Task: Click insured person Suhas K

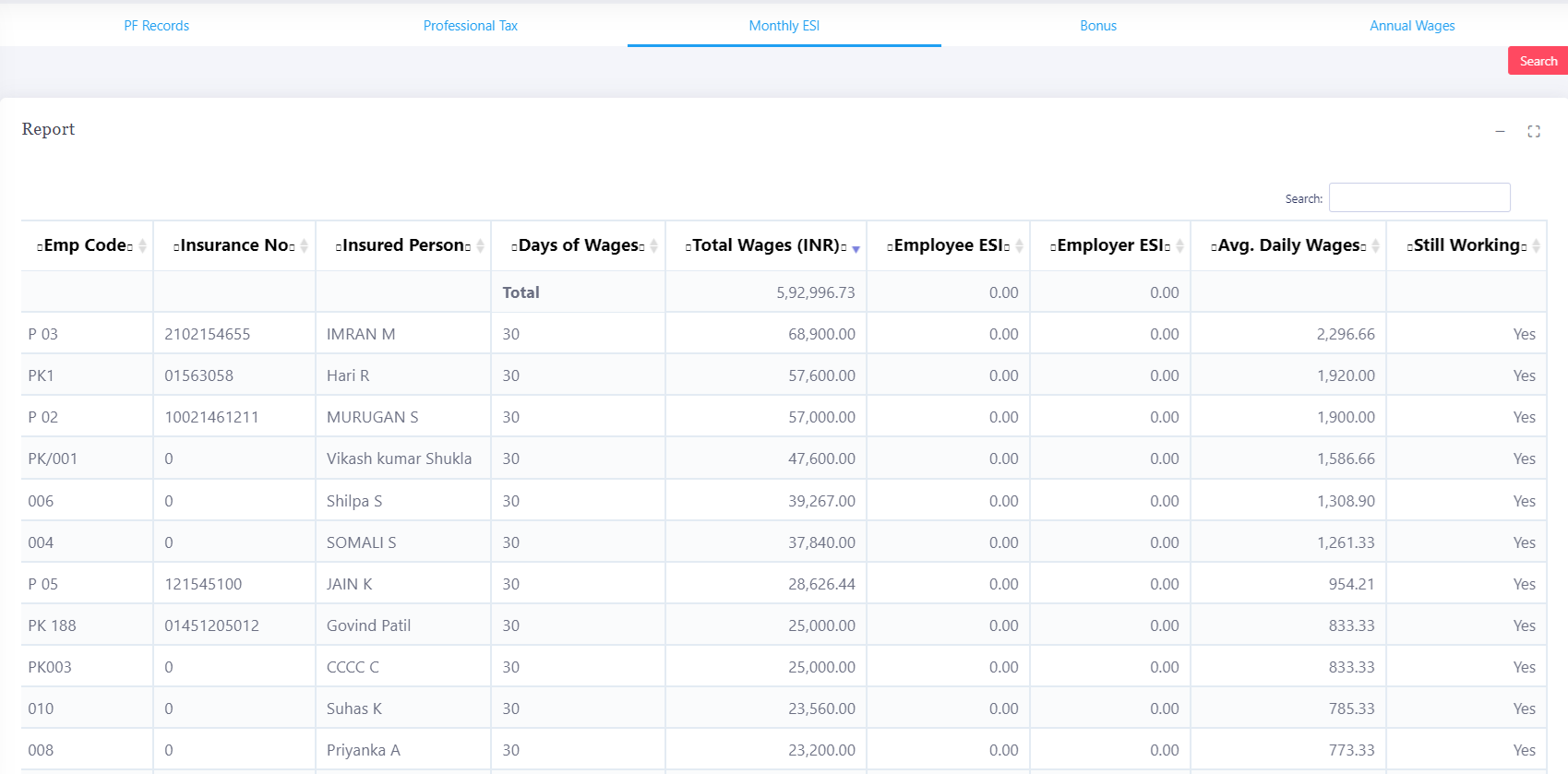Action: pos(354,709)
